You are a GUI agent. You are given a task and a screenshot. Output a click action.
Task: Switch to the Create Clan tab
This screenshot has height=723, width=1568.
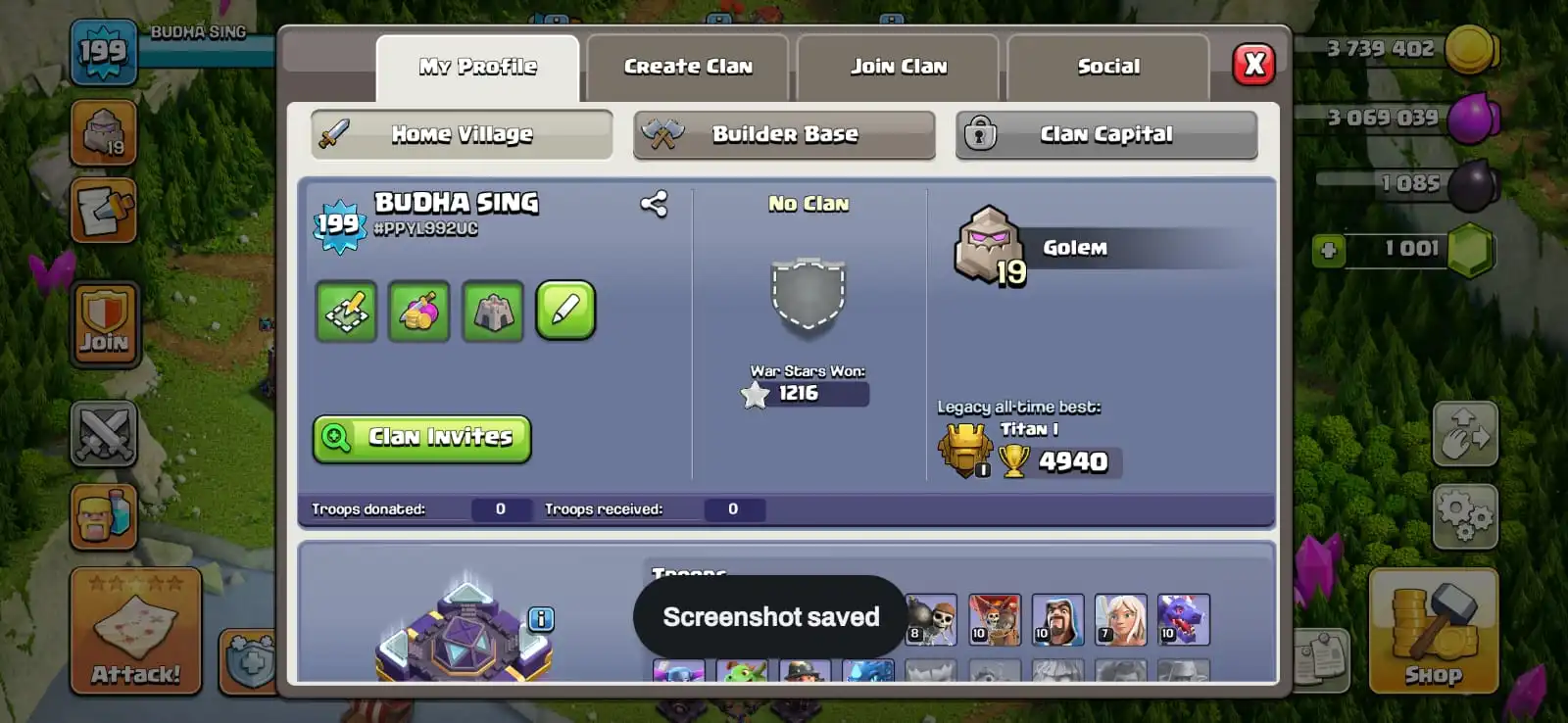click(688, 67)
